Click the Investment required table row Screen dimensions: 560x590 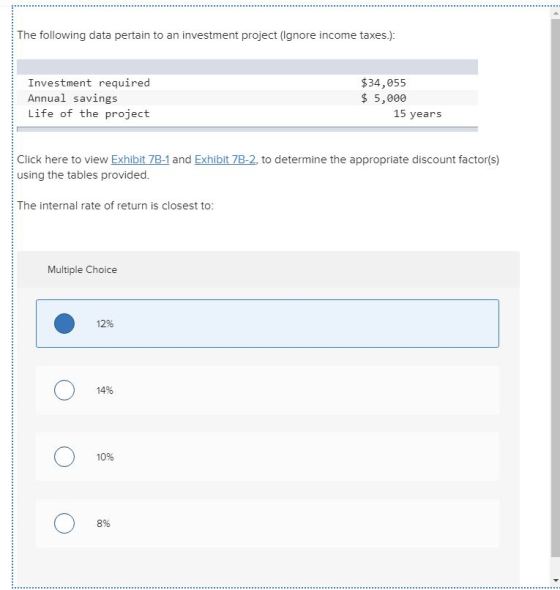click(x=247, y=83)
